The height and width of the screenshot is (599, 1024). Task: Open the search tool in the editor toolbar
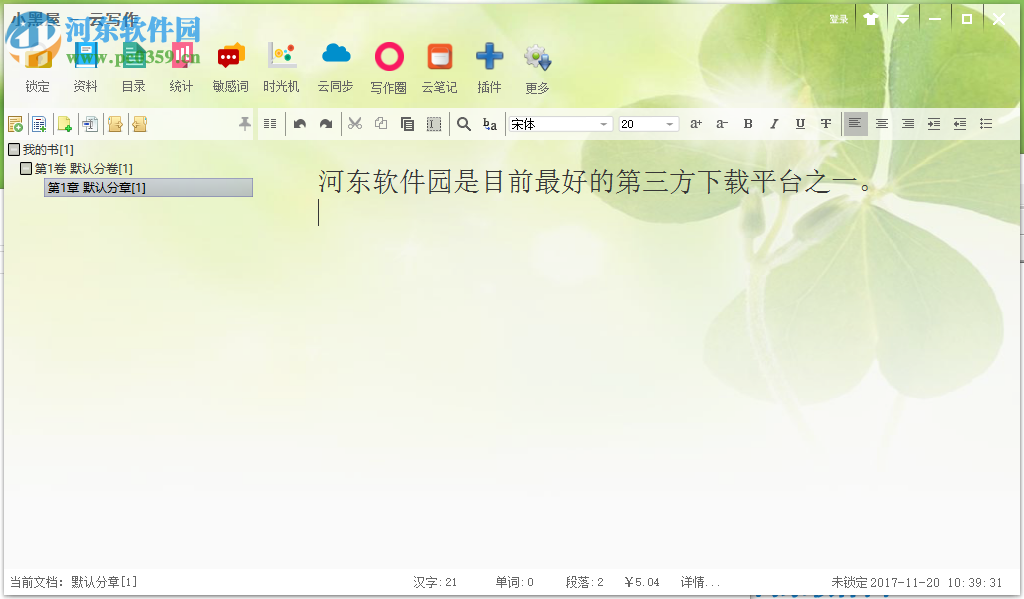(x=463, y=123)
